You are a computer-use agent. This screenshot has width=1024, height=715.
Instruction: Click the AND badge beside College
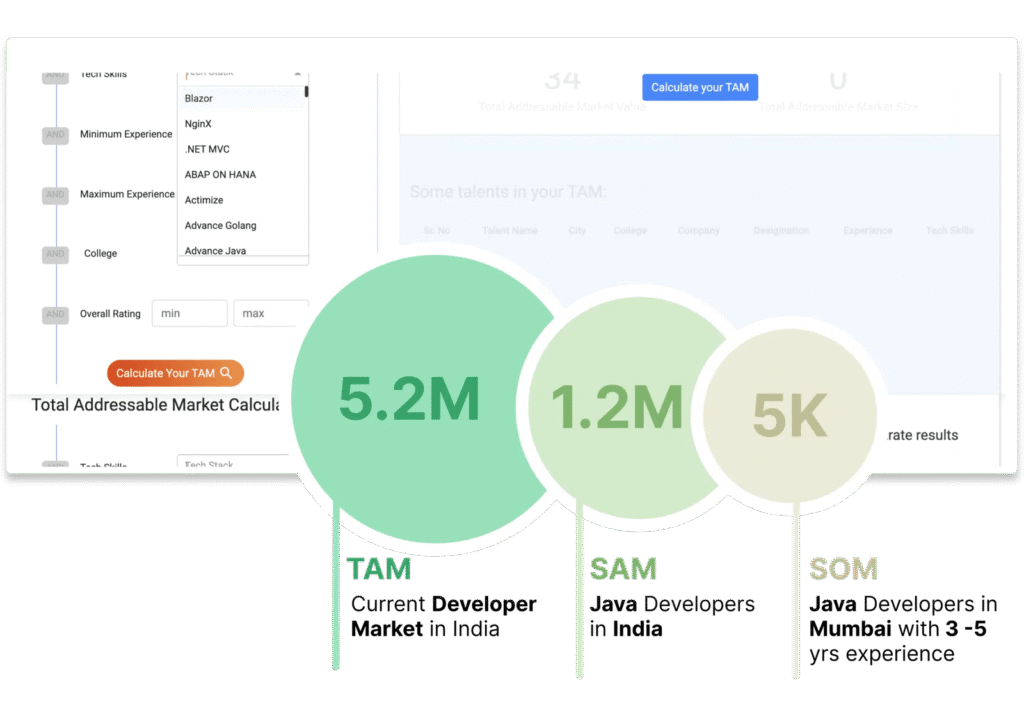pyautogui.click(x=55, y=254)
